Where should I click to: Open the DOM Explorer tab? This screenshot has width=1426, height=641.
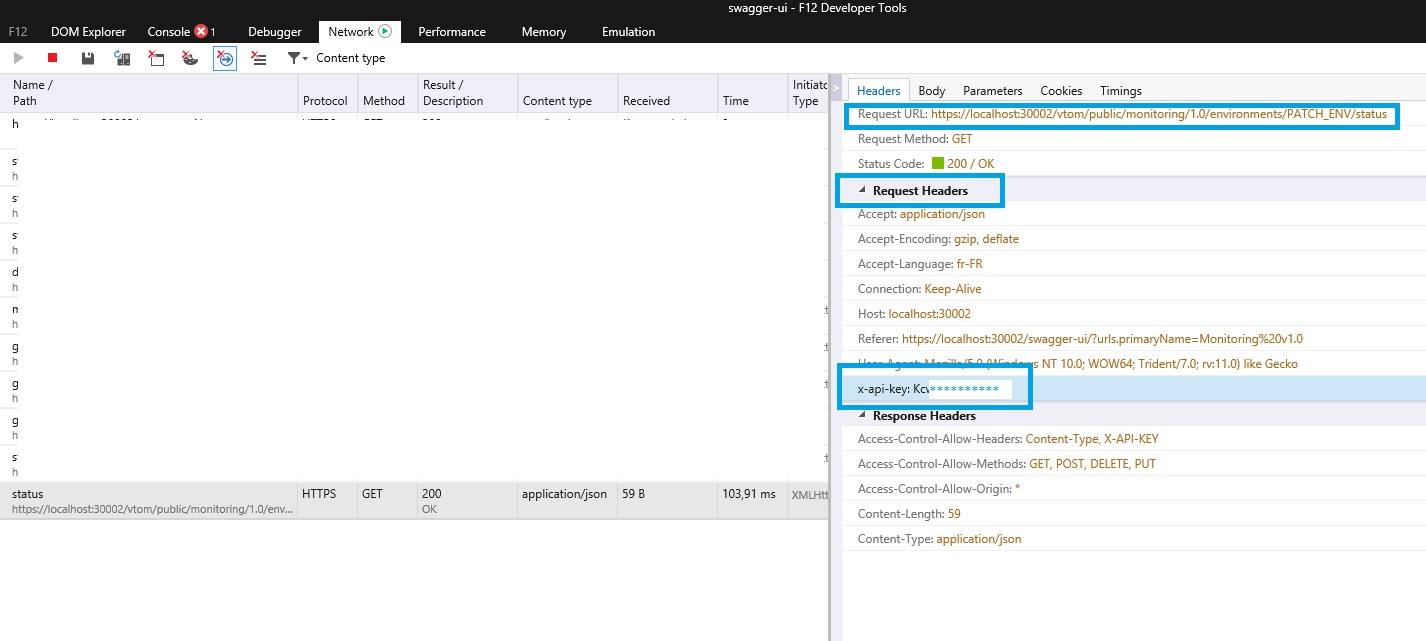click(89, 32)
